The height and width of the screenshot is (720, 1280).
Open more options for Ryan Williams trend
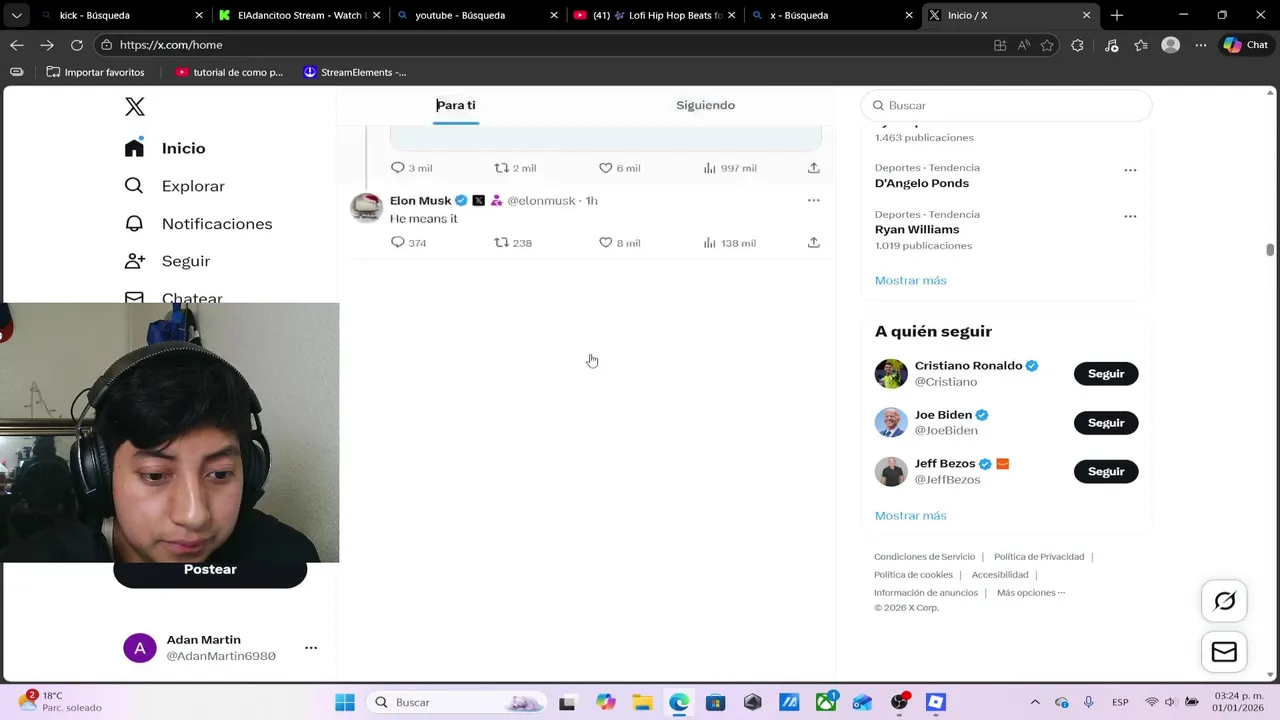[1130, 216]
